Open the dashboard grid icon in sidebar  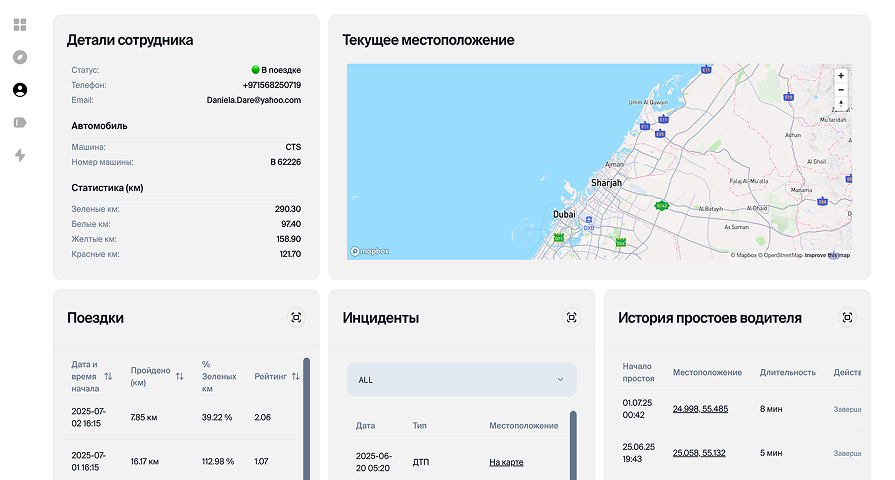[20, 24]
